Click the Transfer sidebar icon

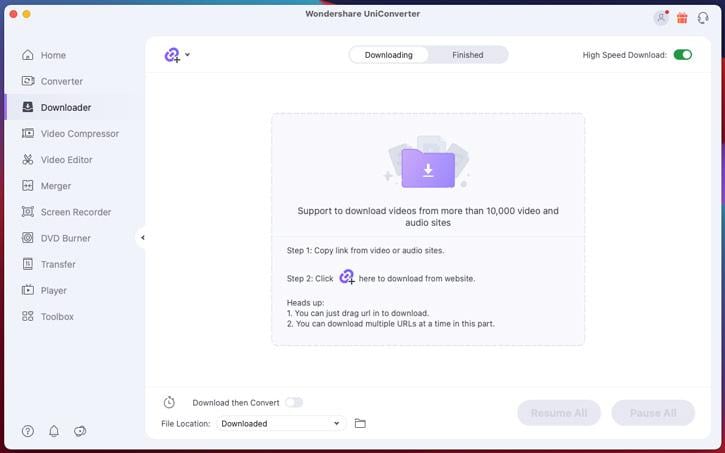[28, 264]
